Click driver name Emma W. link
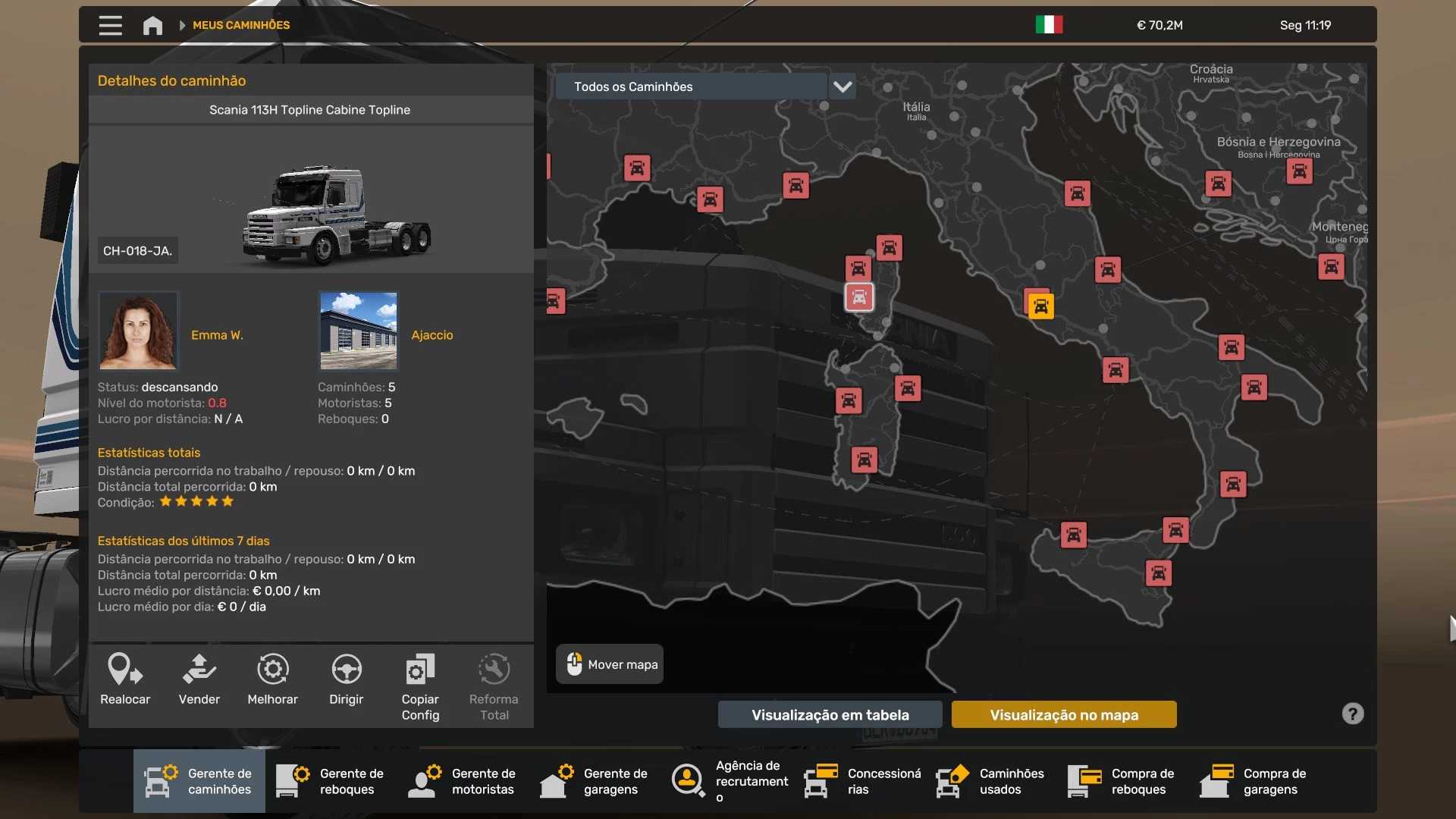The image size is (1456, 819). [x=217, y=335]
